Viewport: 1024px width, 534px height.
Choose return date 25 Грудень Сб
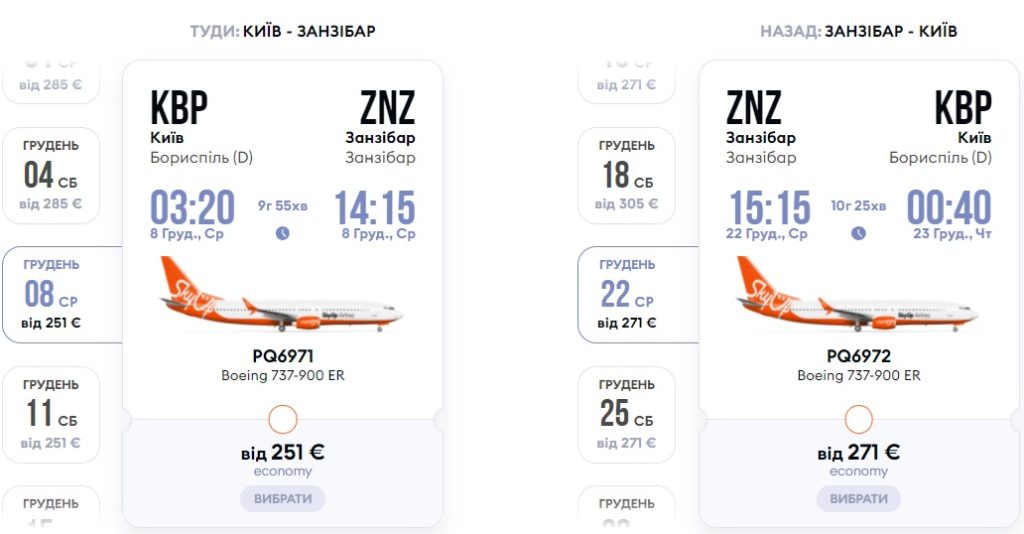pos(627,414)
